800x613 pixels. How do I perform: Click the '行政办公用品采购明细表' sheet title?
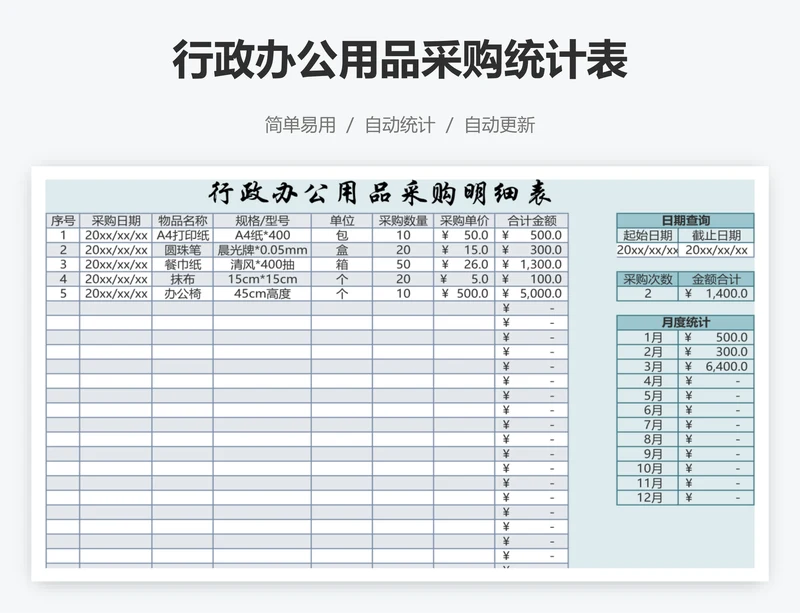tap(380, 194)
